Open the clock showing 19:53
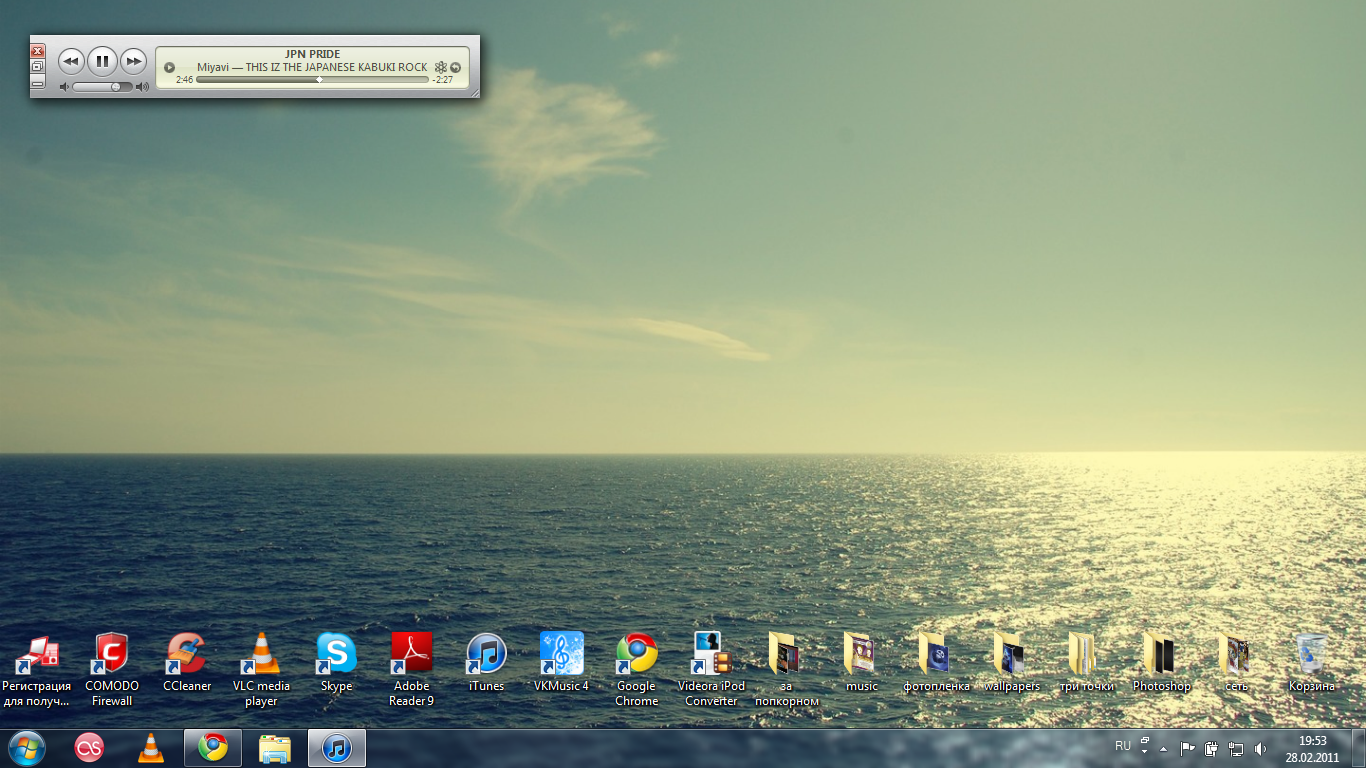Screen dimensions: 1366x768 (x=1312, y=748)
